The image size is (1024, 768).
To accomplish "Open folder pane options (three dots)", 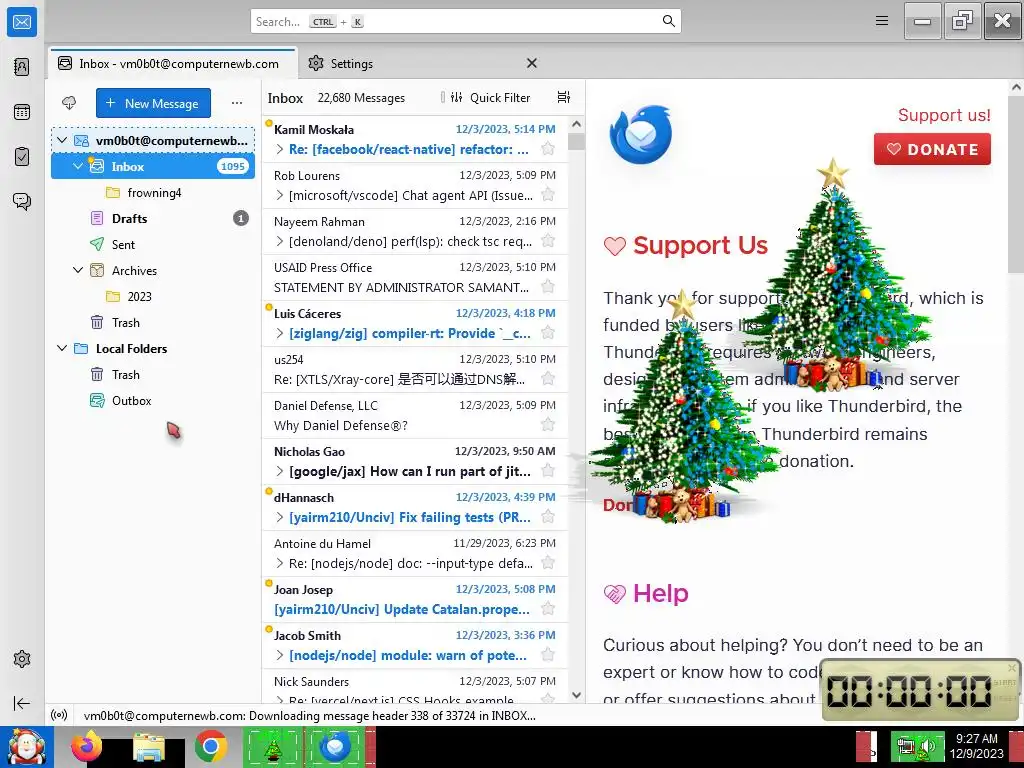I will coord(237,103).
